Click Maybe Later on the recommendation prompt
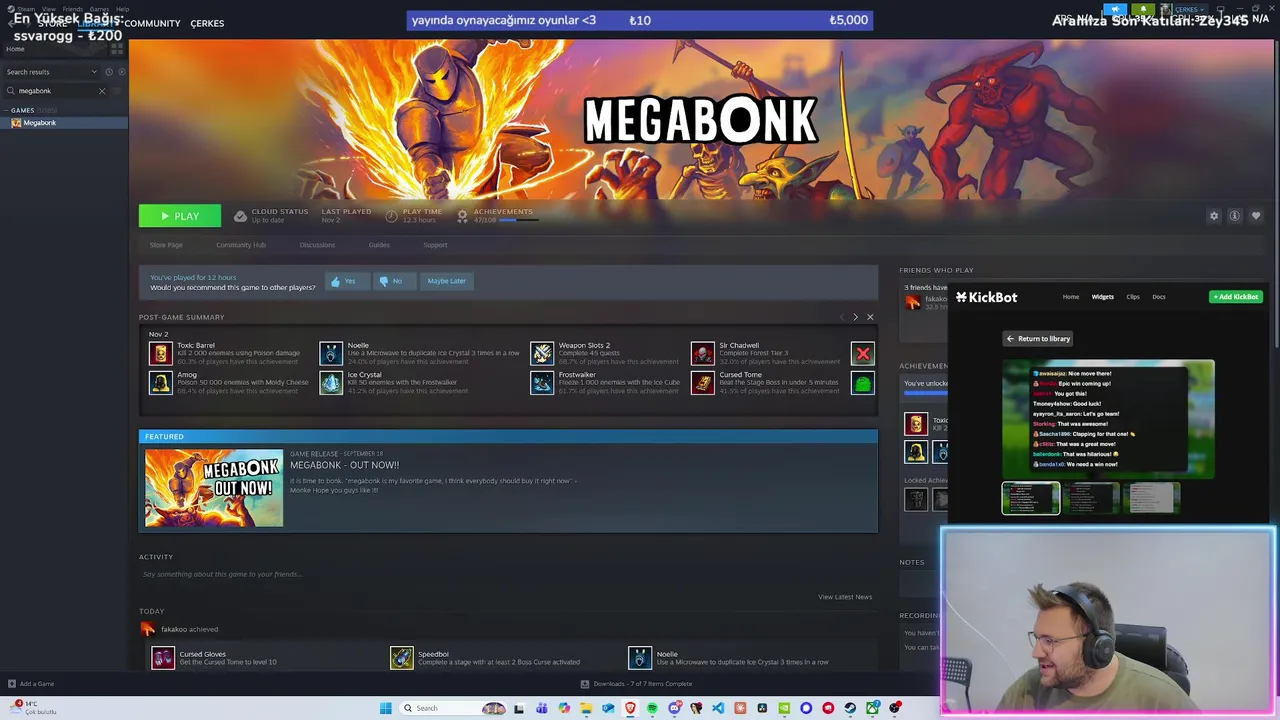Screen dimensions: 1280x720 tap(446, 281)
